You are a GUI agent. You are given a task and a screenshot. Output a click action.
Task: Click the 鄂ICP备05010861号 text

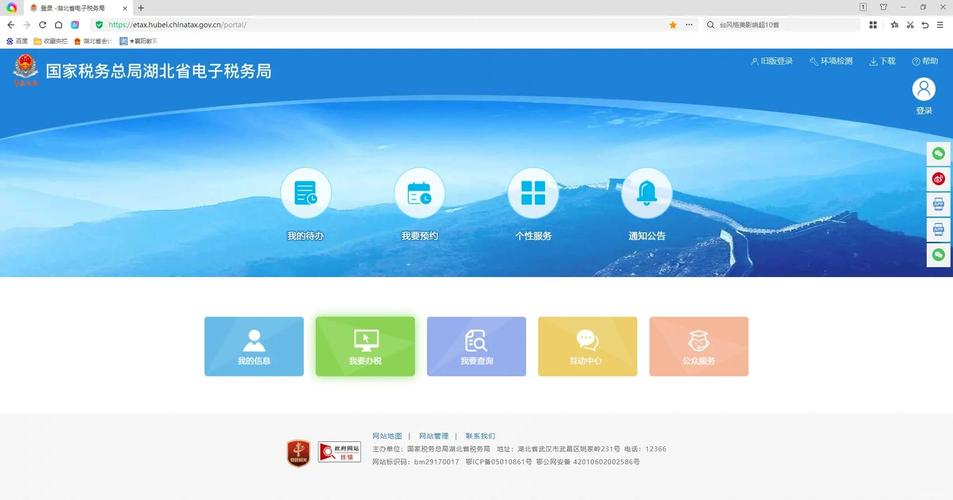[x=498, y=462]
